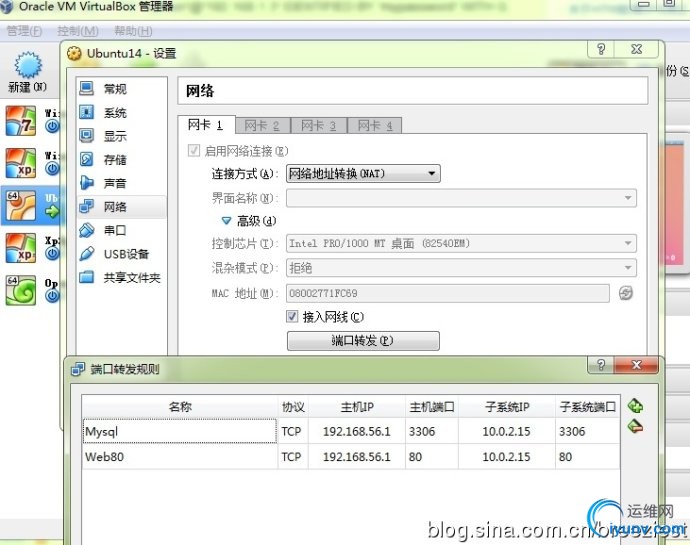Open the 共享文件夹 (Shared folders) category
690x545 pixels.
click(122, 278)
